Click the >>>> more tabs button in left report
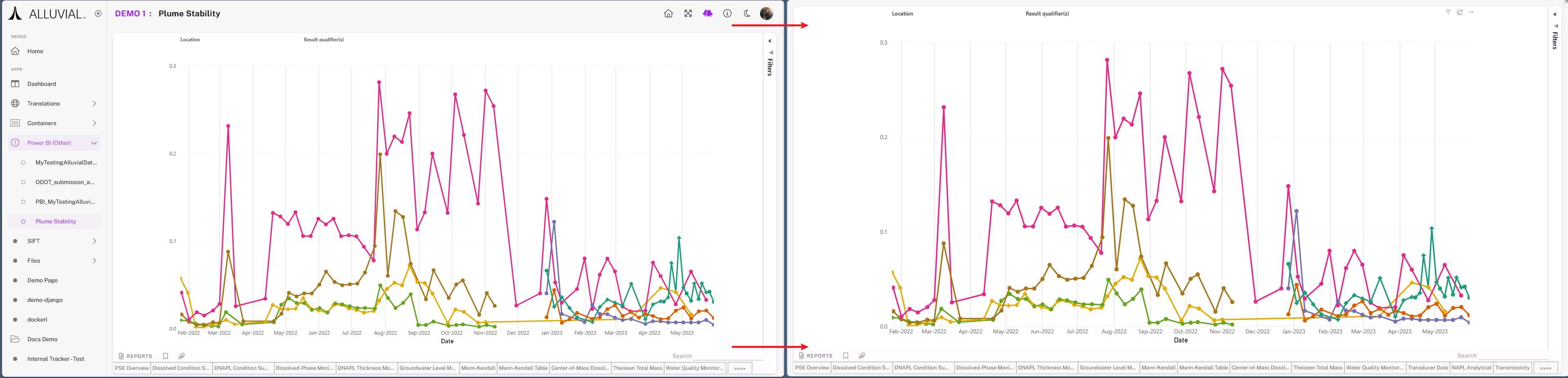This screenshot has width=1568, height=378. (740, 368)
